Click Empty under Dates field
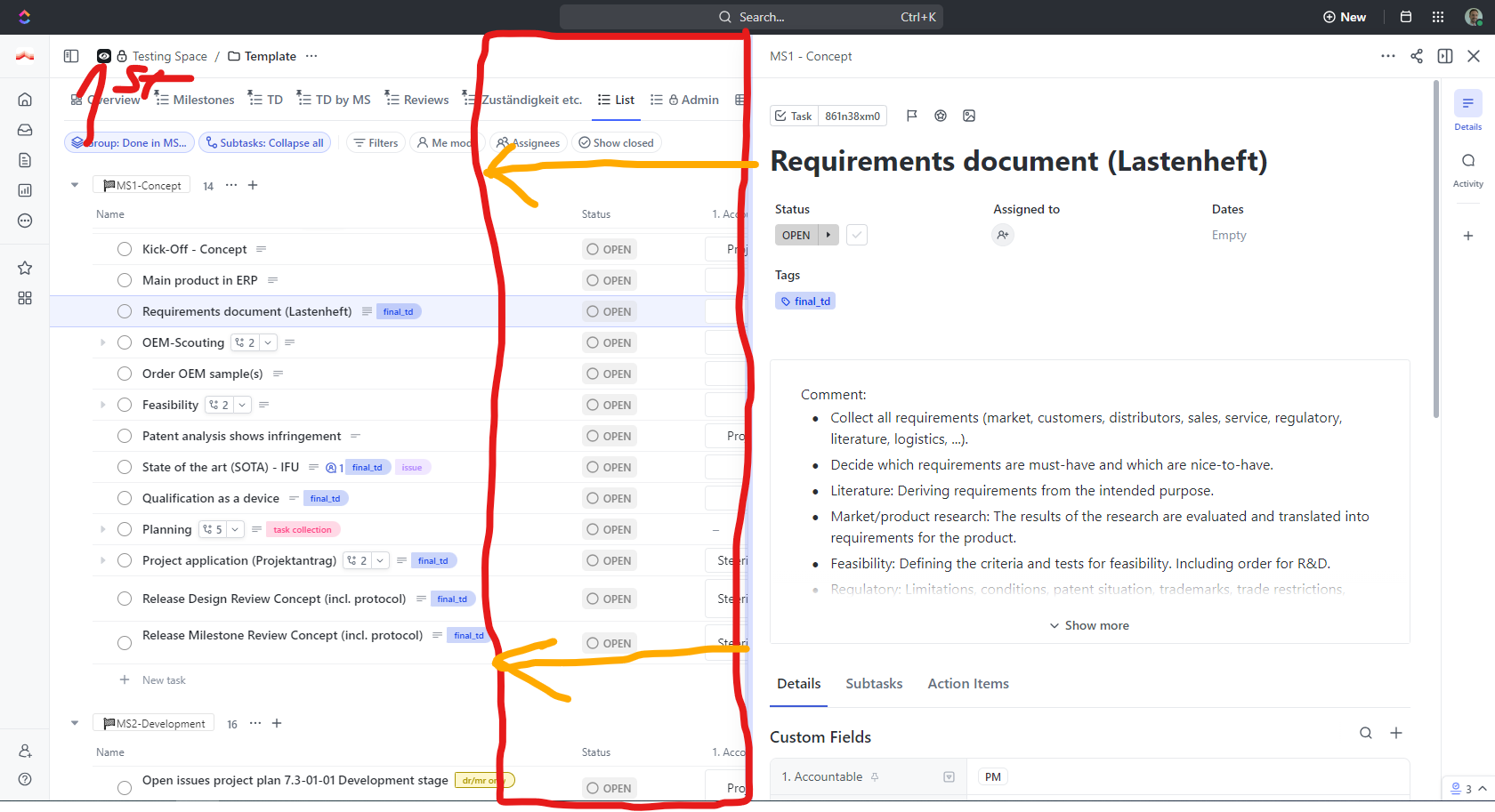Image resolution: width=1495 pixels, height=812 pixels. pos(1229,235)
